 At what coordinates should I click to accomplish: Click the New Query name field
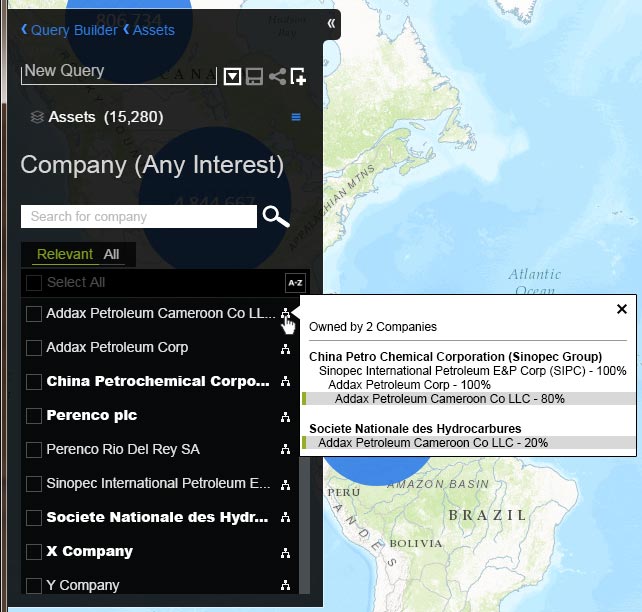click(x=118, y=73)
